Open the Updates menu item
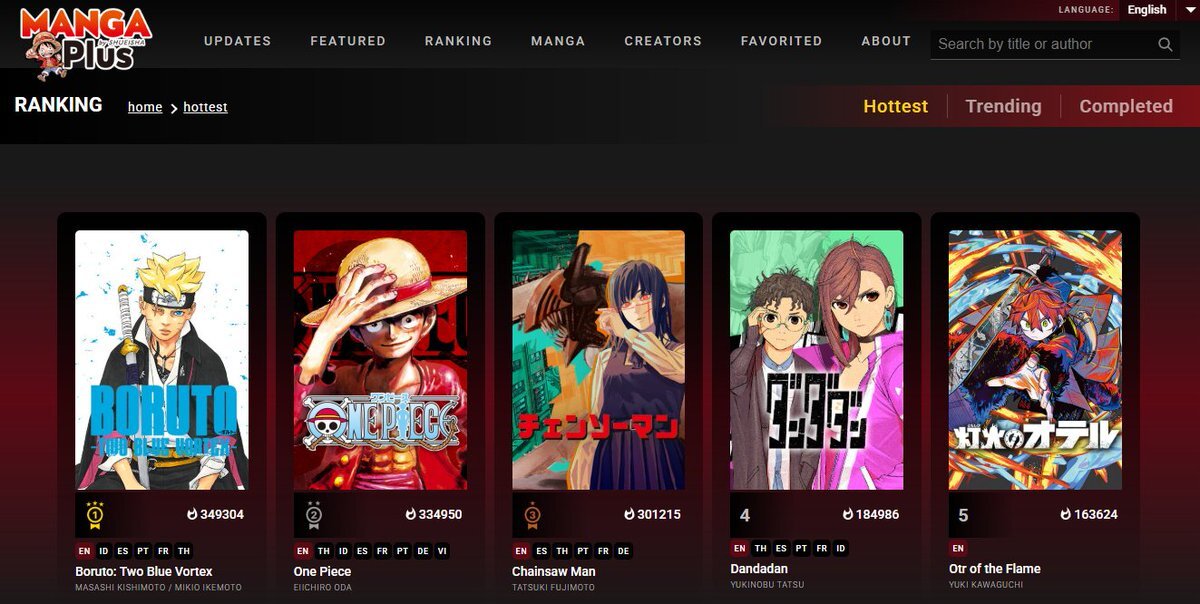1200x604 pixels. click(238, 41)
